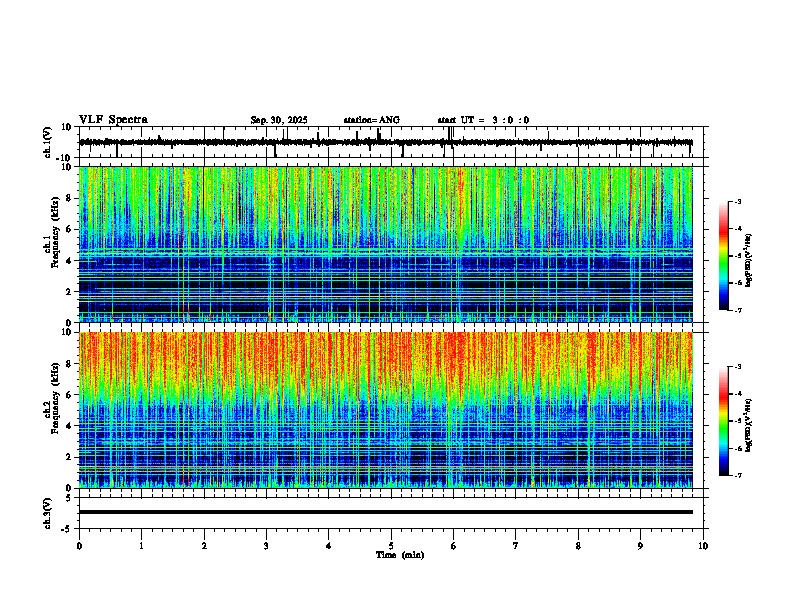Screen dimensions: 792x612
Task: Click the ch.1 colorbar log(PSD) unit label
Action: point(749,261)
